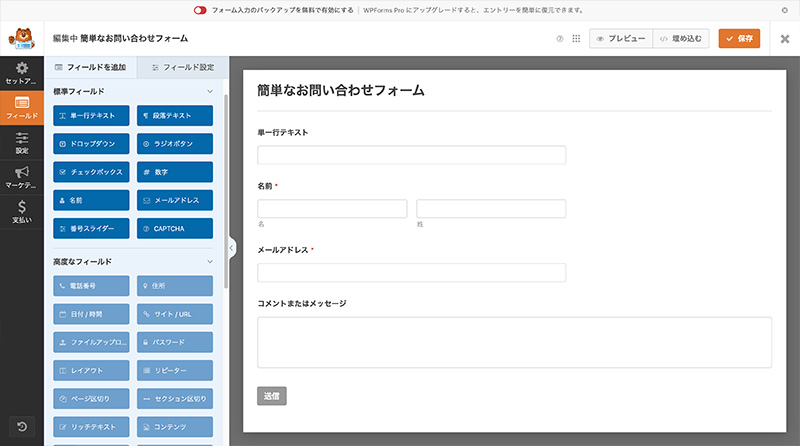Select the フィールドを追加 tab

coord(90,67)
